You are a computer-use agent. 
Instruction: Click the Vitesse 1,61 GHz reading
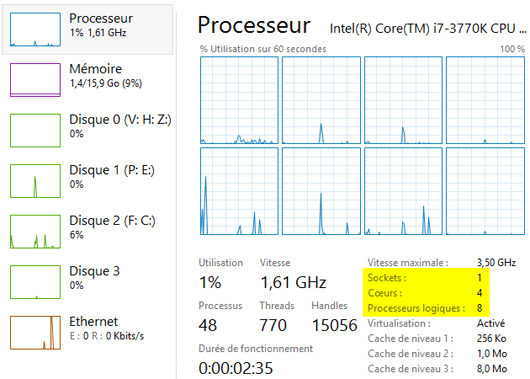pos(293,282)
